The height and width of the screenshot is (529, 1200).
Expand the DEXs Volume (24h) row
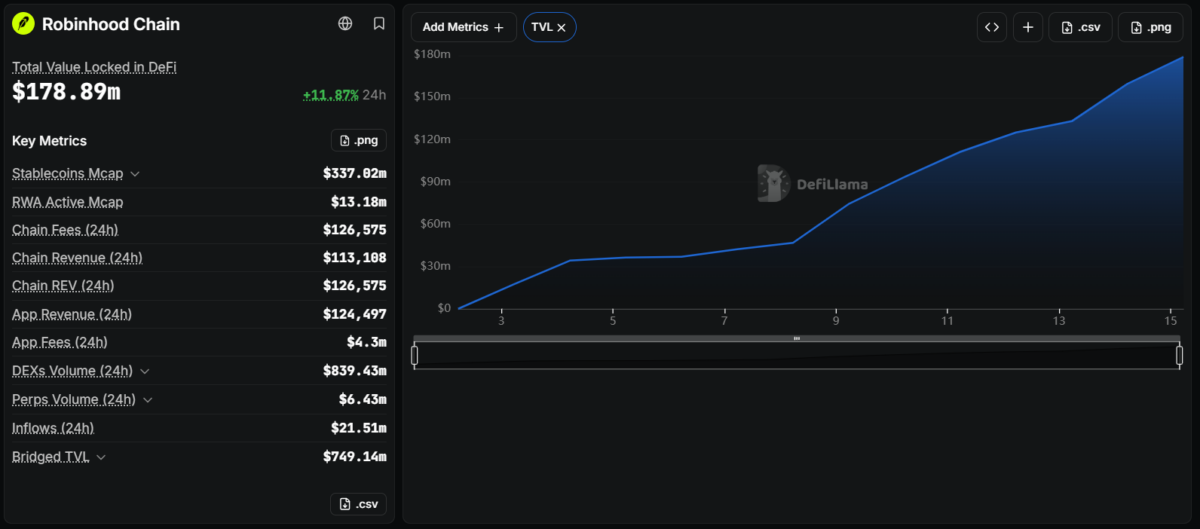(145, 371)
